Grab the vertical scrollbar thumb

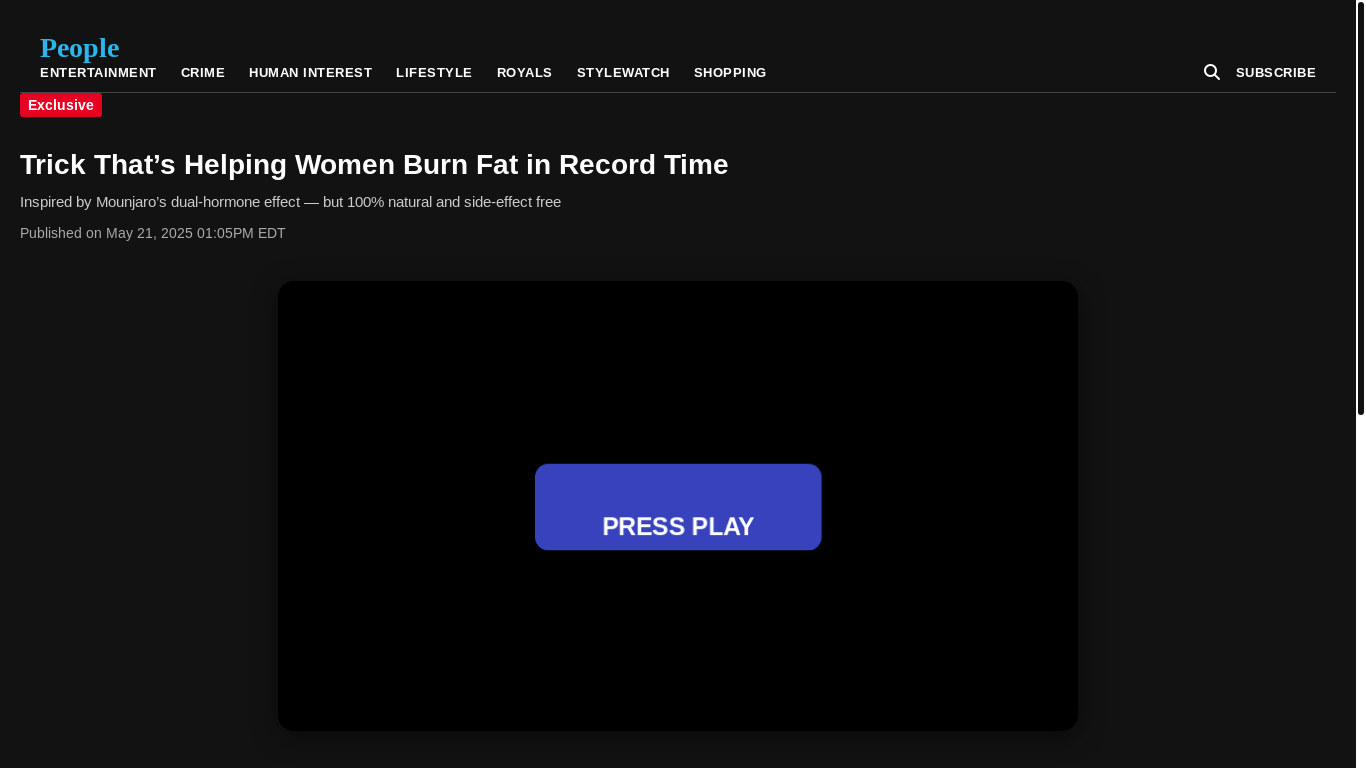(x=1360, y=208)
